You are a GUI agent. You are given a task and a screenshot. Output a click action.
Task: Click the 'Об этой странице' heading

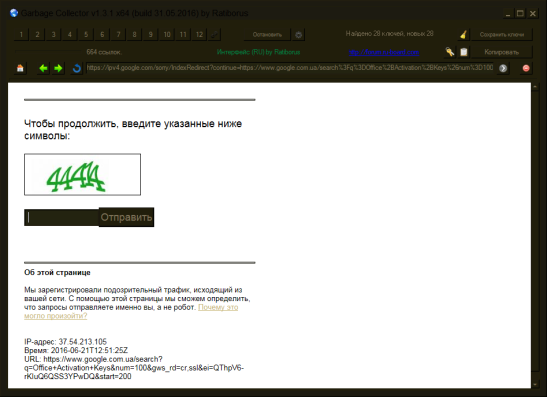point(57,272)
